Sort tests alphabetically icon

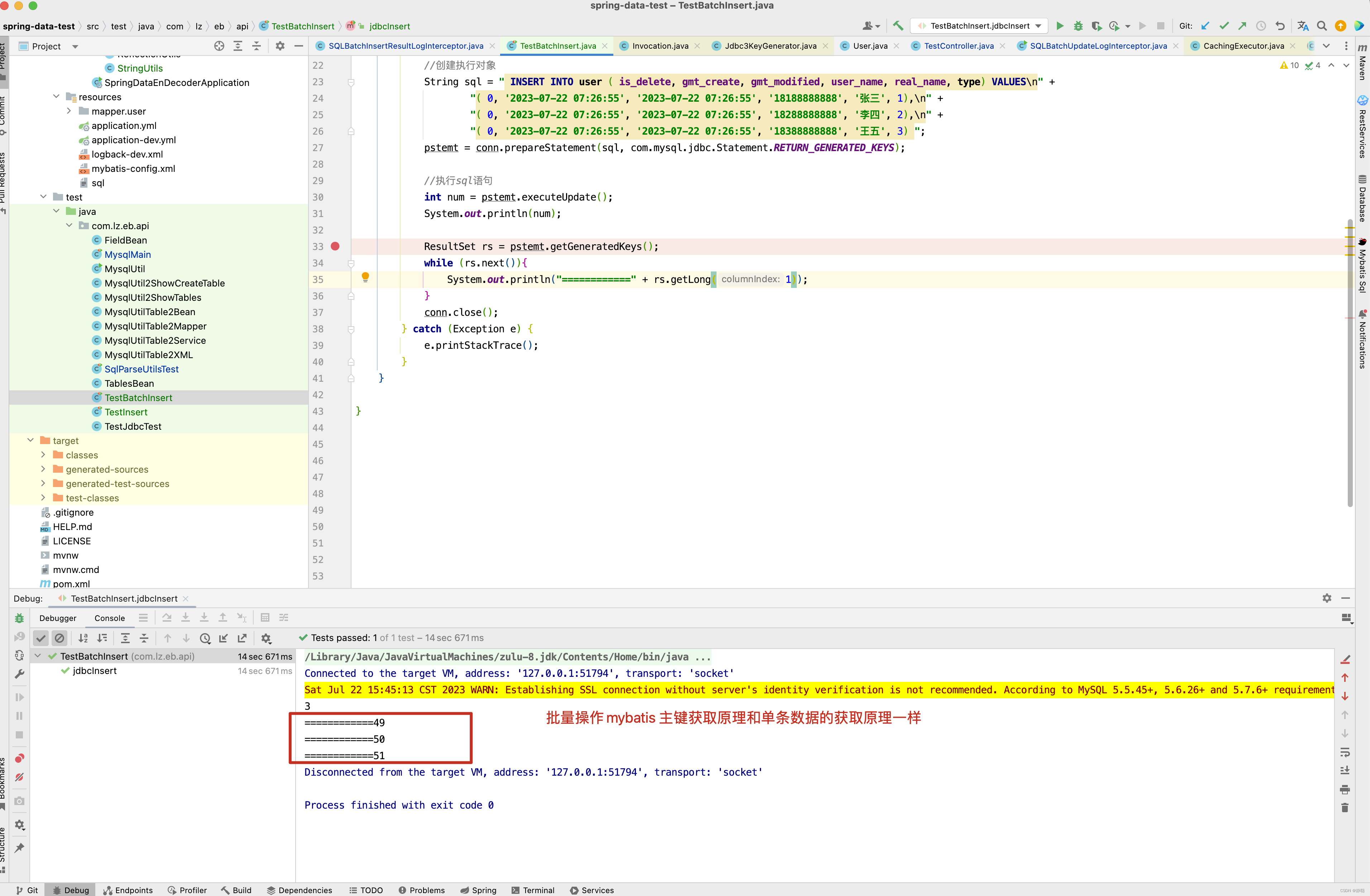83,638
